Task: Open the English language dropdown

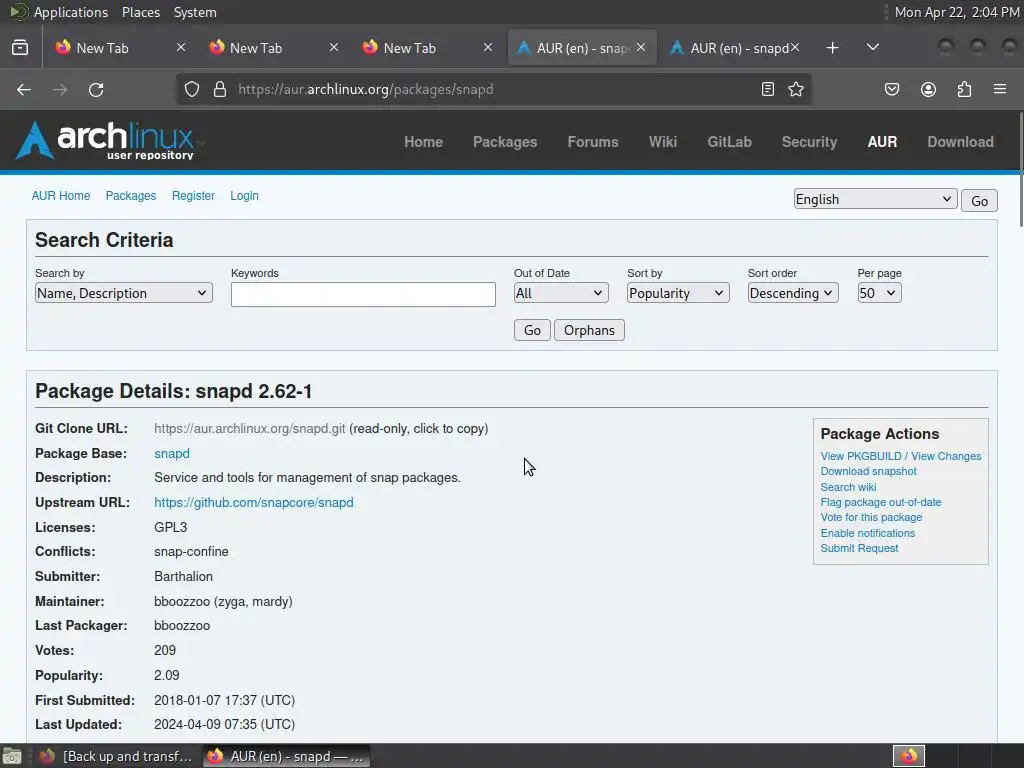Action: pyautogui.click(x=875, y=199)
